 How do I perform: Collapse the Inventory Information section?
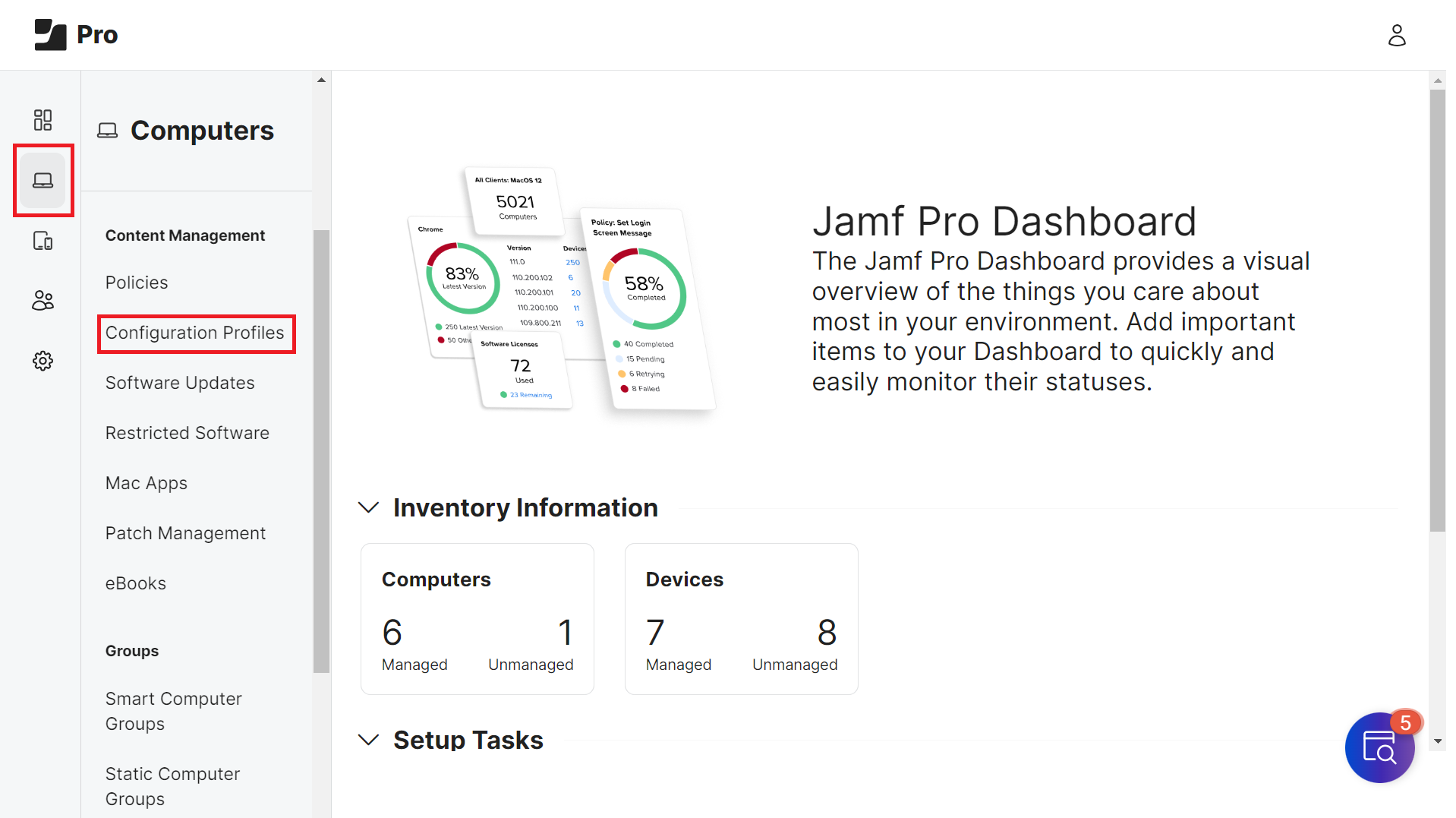pos(368,507)
